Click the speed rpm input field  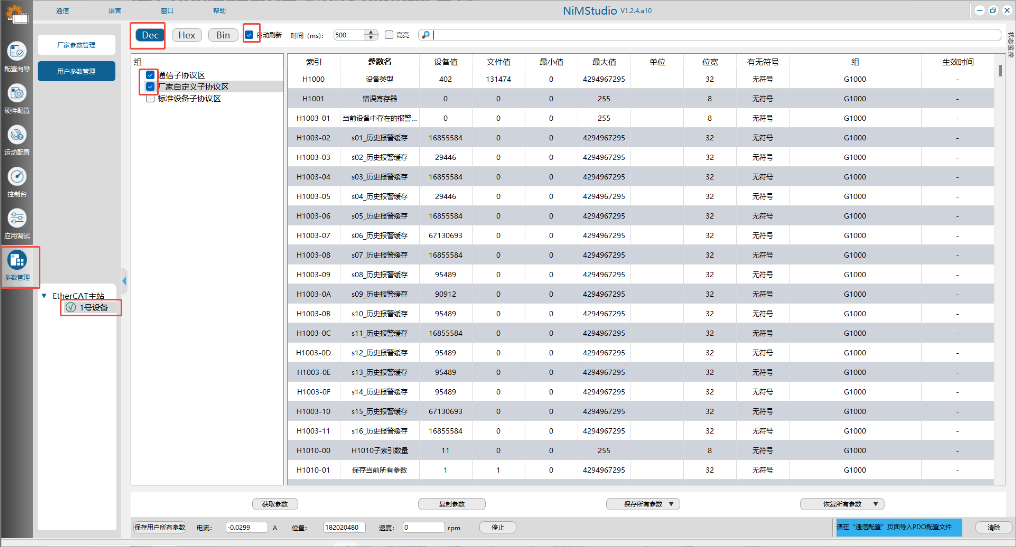[x=423, y=527]
